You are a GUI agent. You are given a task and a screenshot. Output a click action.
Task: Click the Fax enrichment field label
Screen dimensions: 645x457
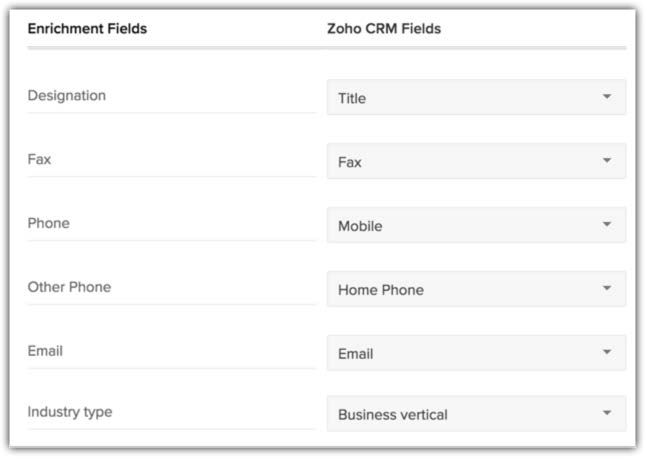point(39,159)
